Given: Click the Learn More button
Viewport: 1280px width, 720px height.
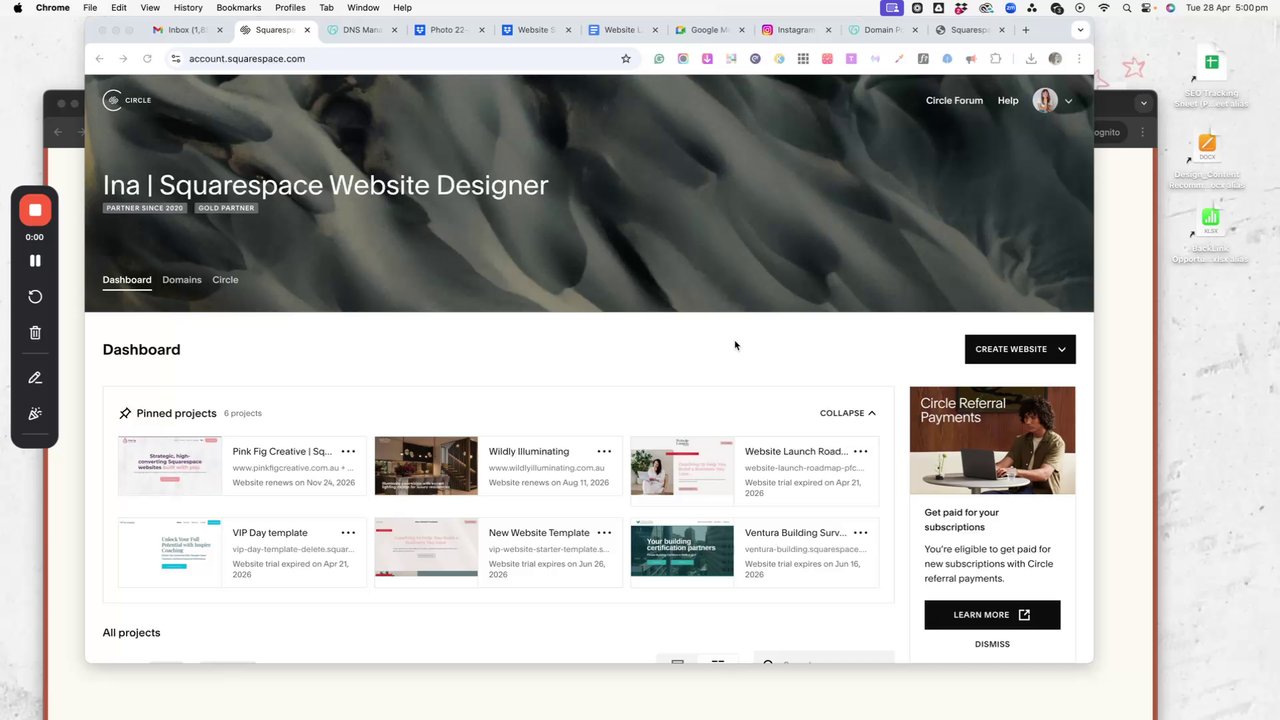Looking at the screenshot, I should [992, 615].
